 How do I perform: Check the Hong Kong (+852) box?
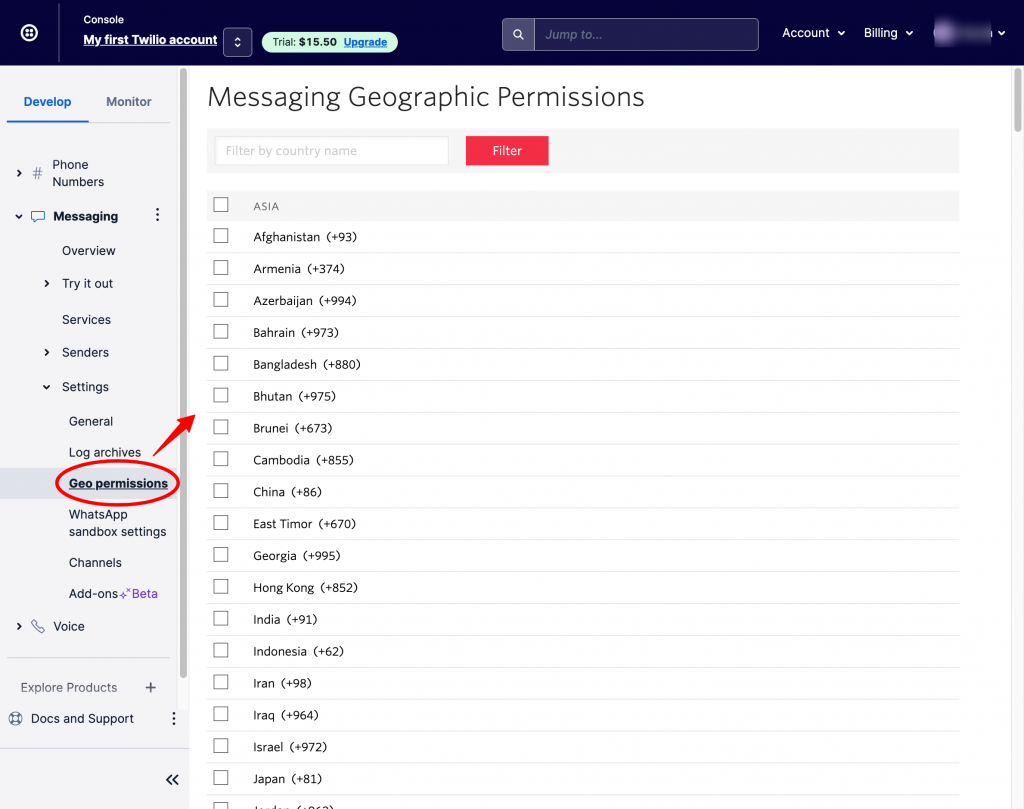pos(221,586)
